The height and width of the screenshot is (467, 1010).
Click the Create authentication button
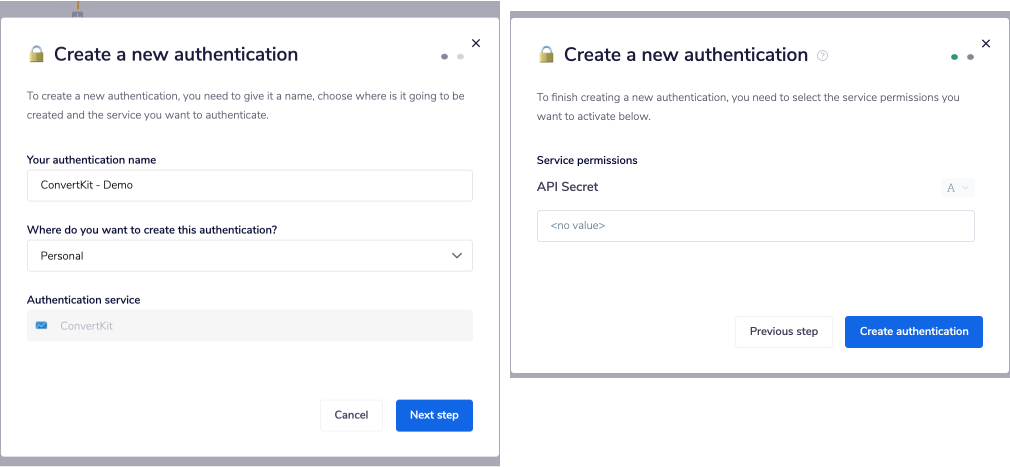click(x=913, y=332)
